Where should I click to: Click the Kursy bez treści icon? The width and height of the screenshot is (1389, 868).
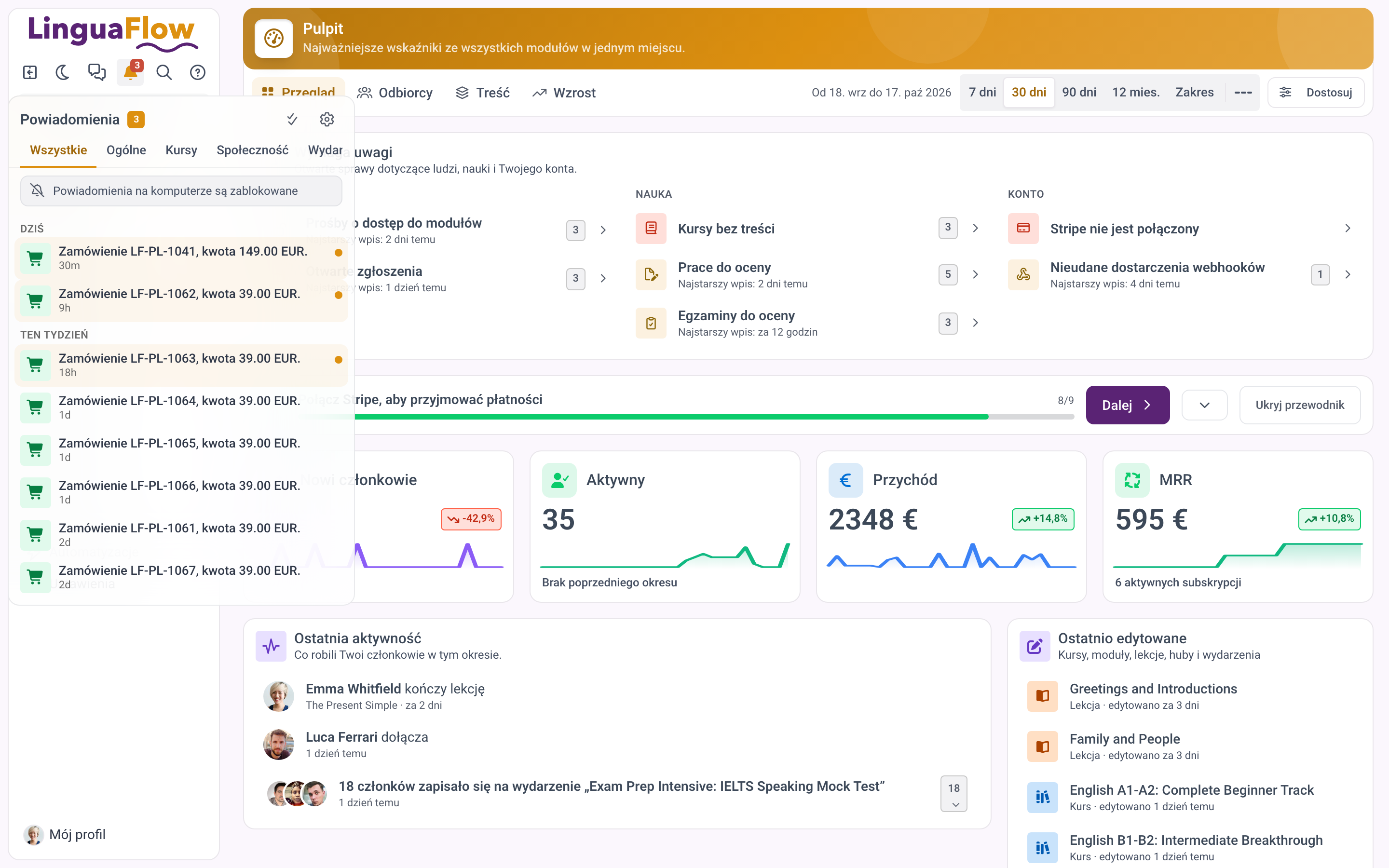[x=651, y=229]
